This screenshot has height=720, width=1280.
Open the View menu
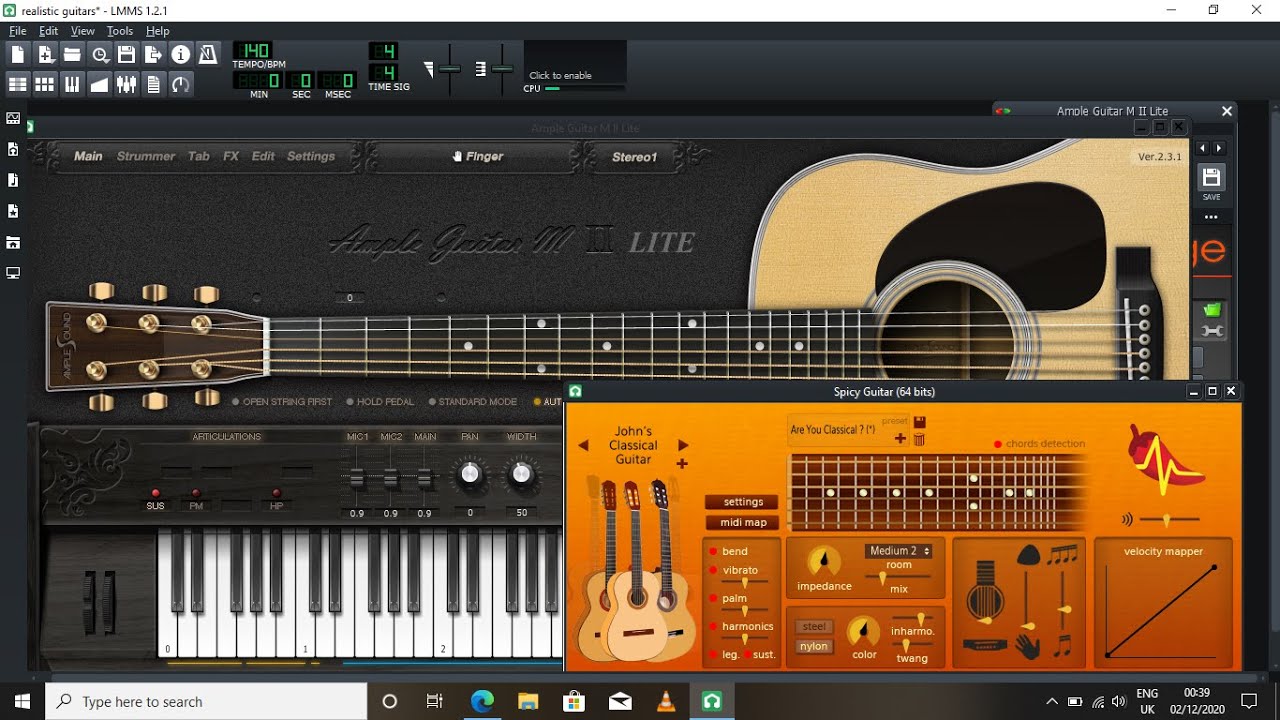[83, 31]
